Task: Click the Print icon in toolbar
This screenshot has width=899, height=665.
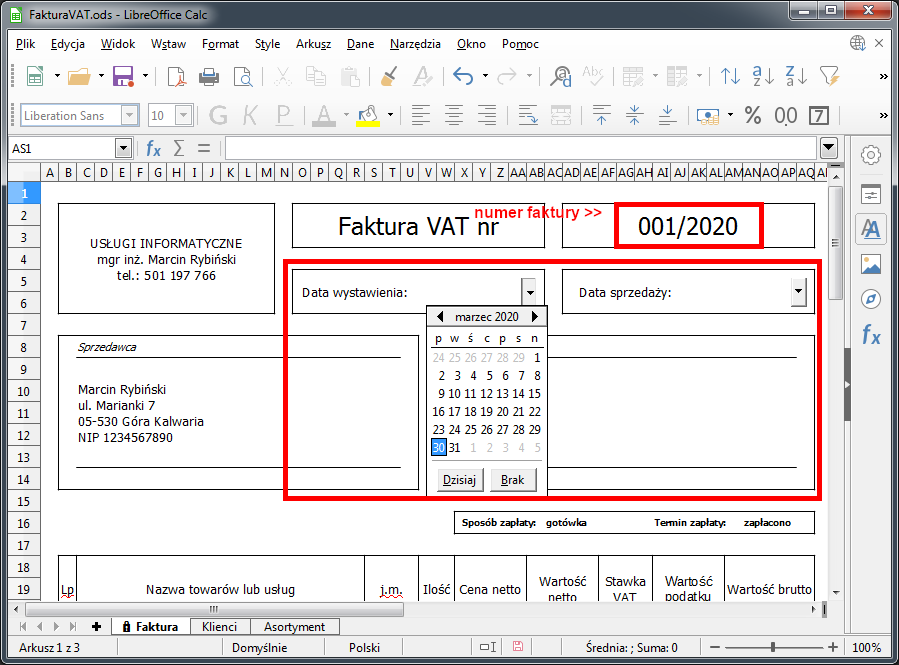Action: click(209, 77)
